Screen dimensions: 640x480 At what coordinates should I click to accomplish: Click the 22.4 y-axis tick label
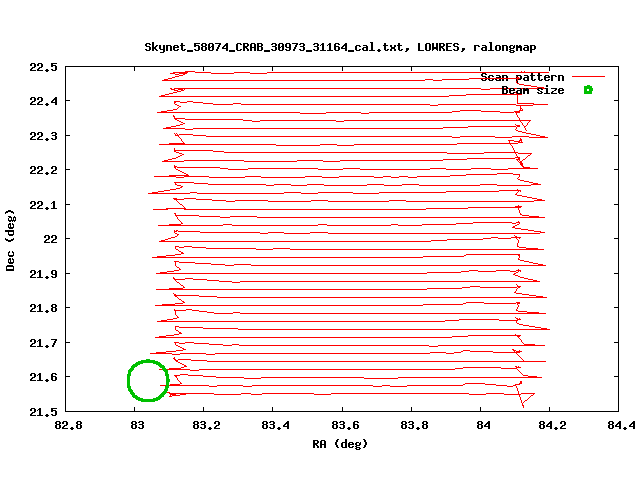click(x=43, y=101)
